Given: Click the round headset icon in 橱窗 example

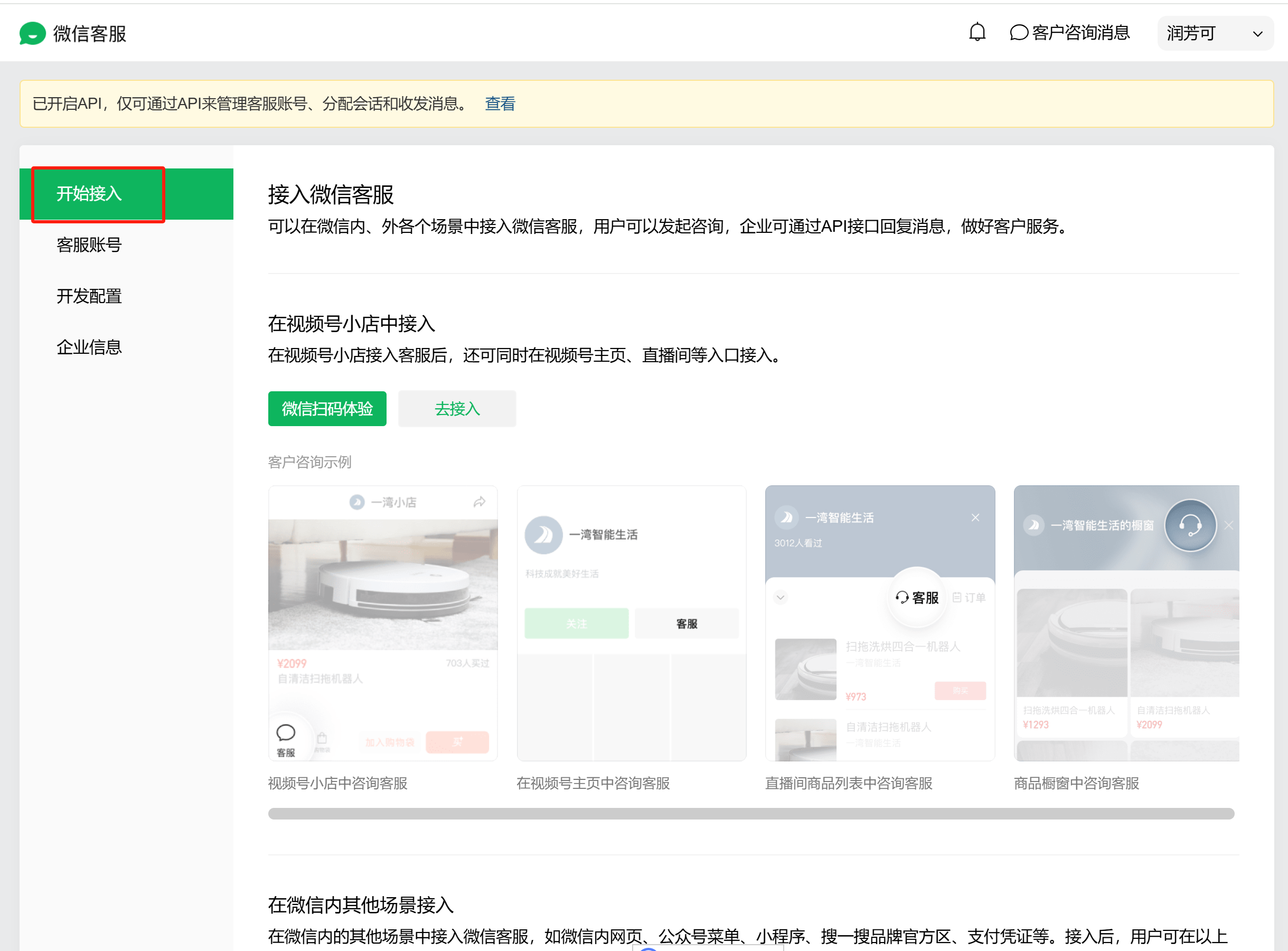Looking at the screenshot, I should (x=1190, y=525).
